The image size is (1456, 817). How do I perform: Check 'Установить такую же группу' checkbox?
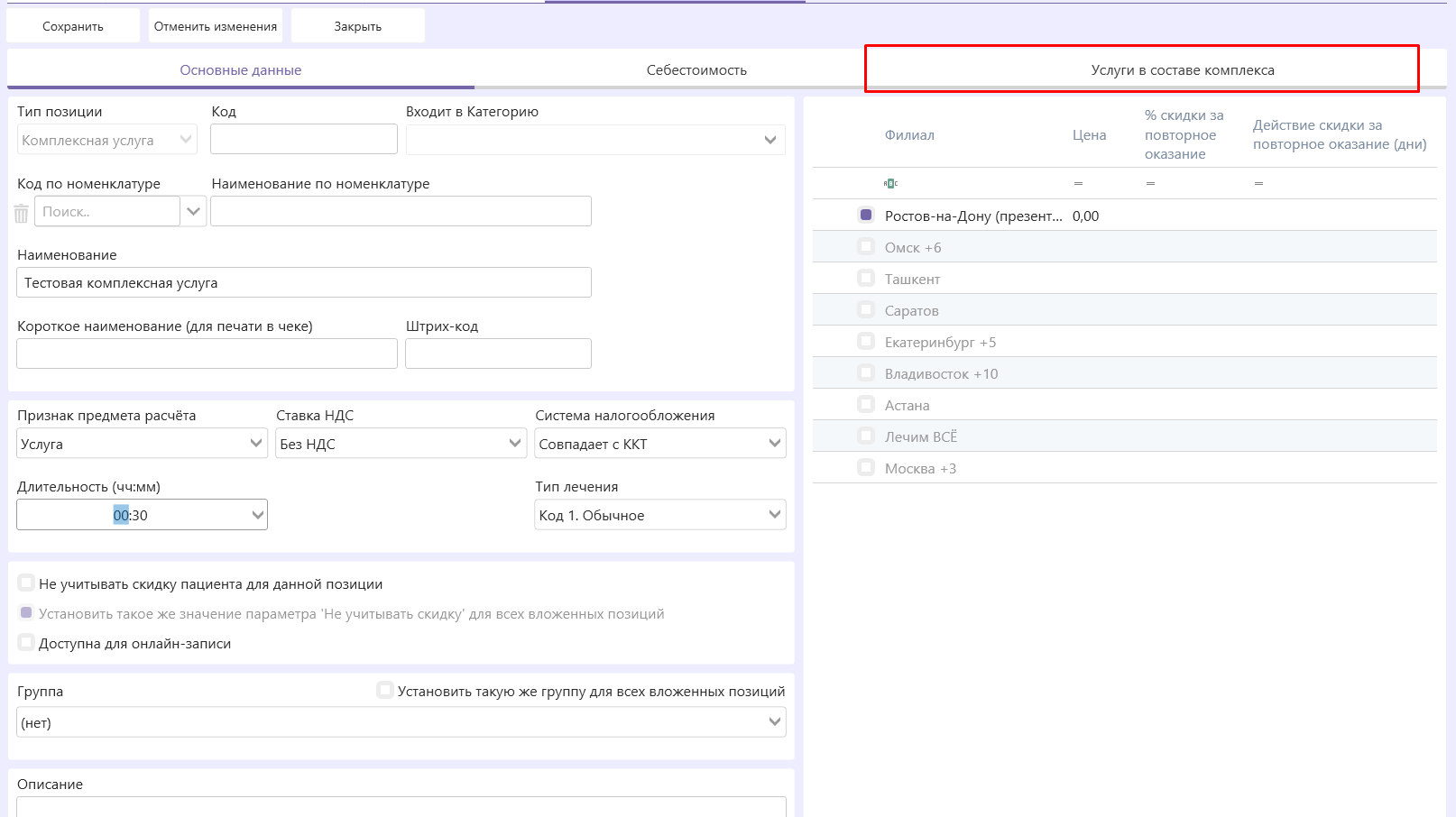tap(385, 690)
